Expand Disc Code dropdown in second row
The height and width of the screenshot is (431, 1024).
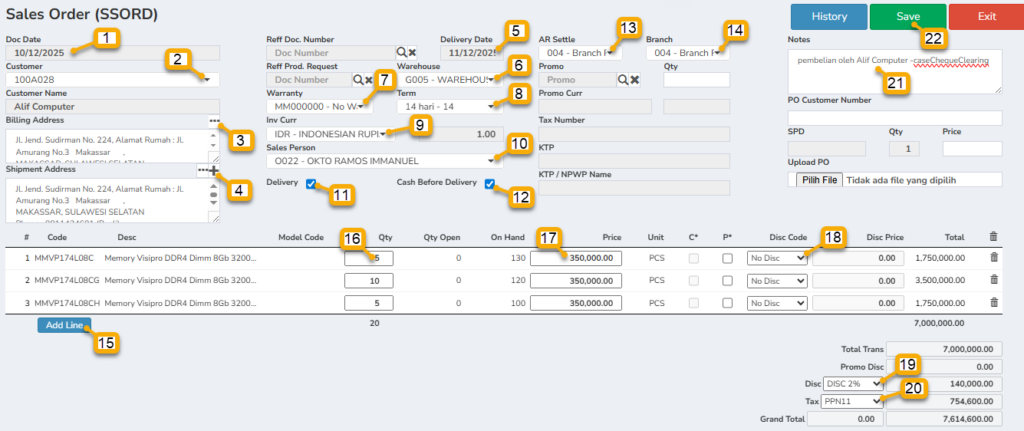[x=777, y=283]
